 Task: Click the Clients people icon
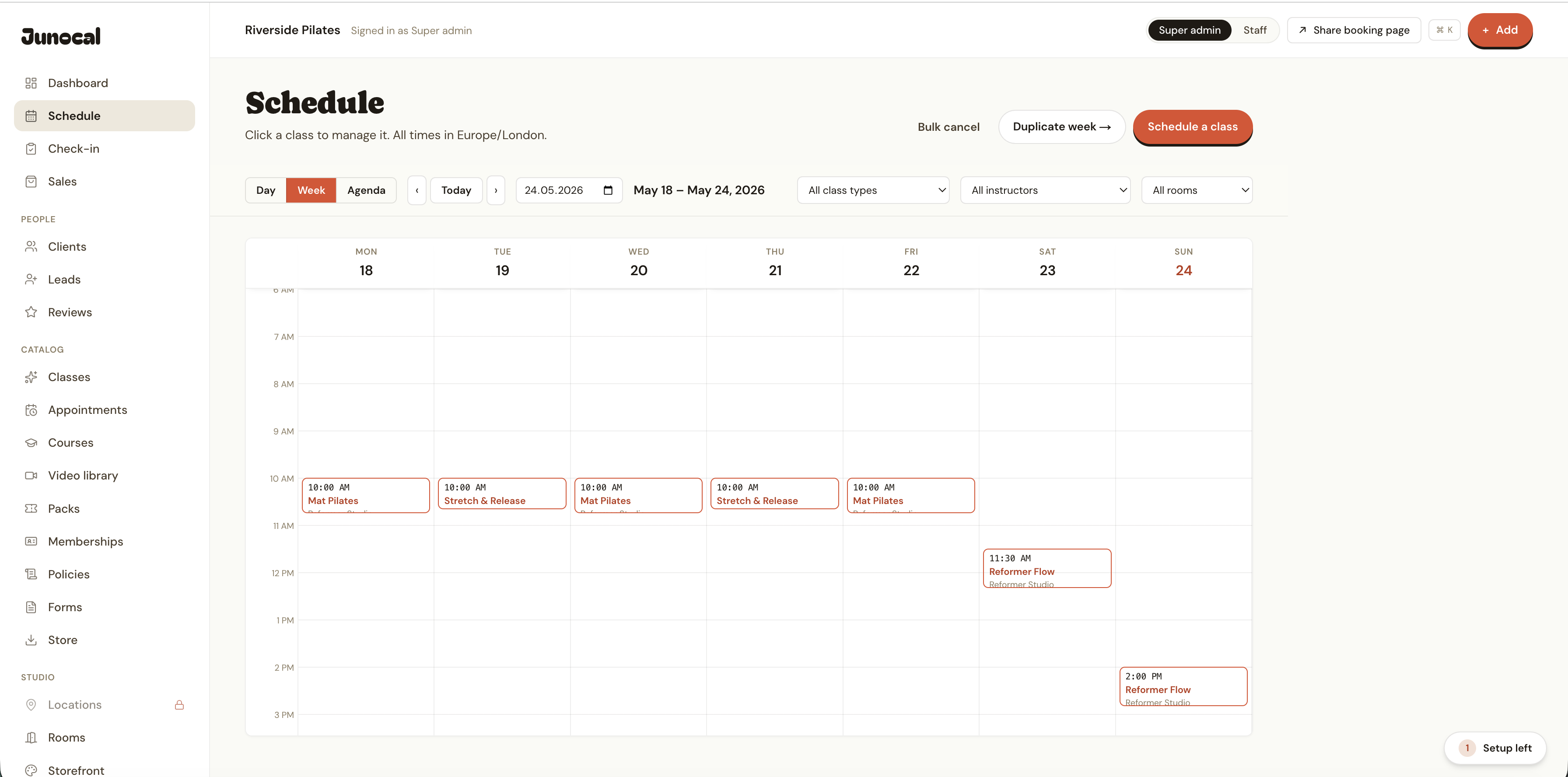(31, 246)
